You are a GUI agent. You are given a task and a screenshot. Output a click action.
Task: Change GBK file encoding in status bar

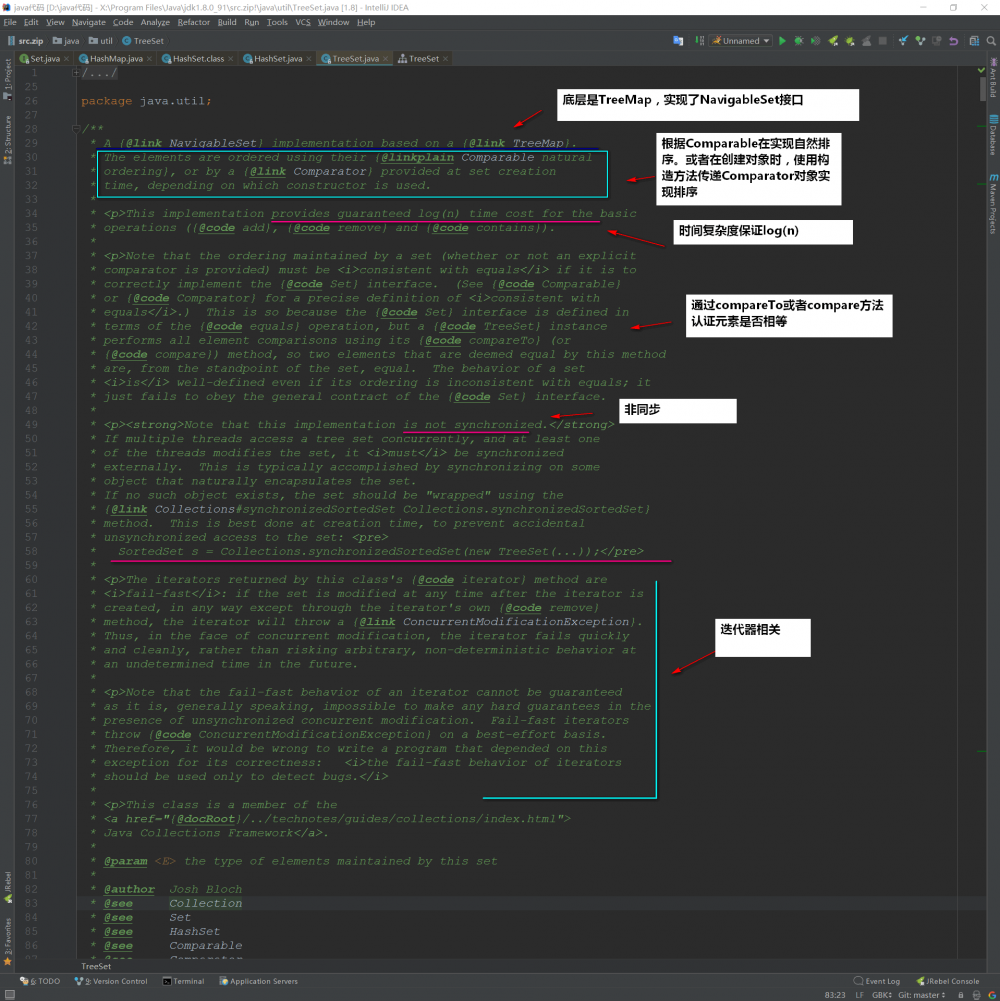pos(882,995)
